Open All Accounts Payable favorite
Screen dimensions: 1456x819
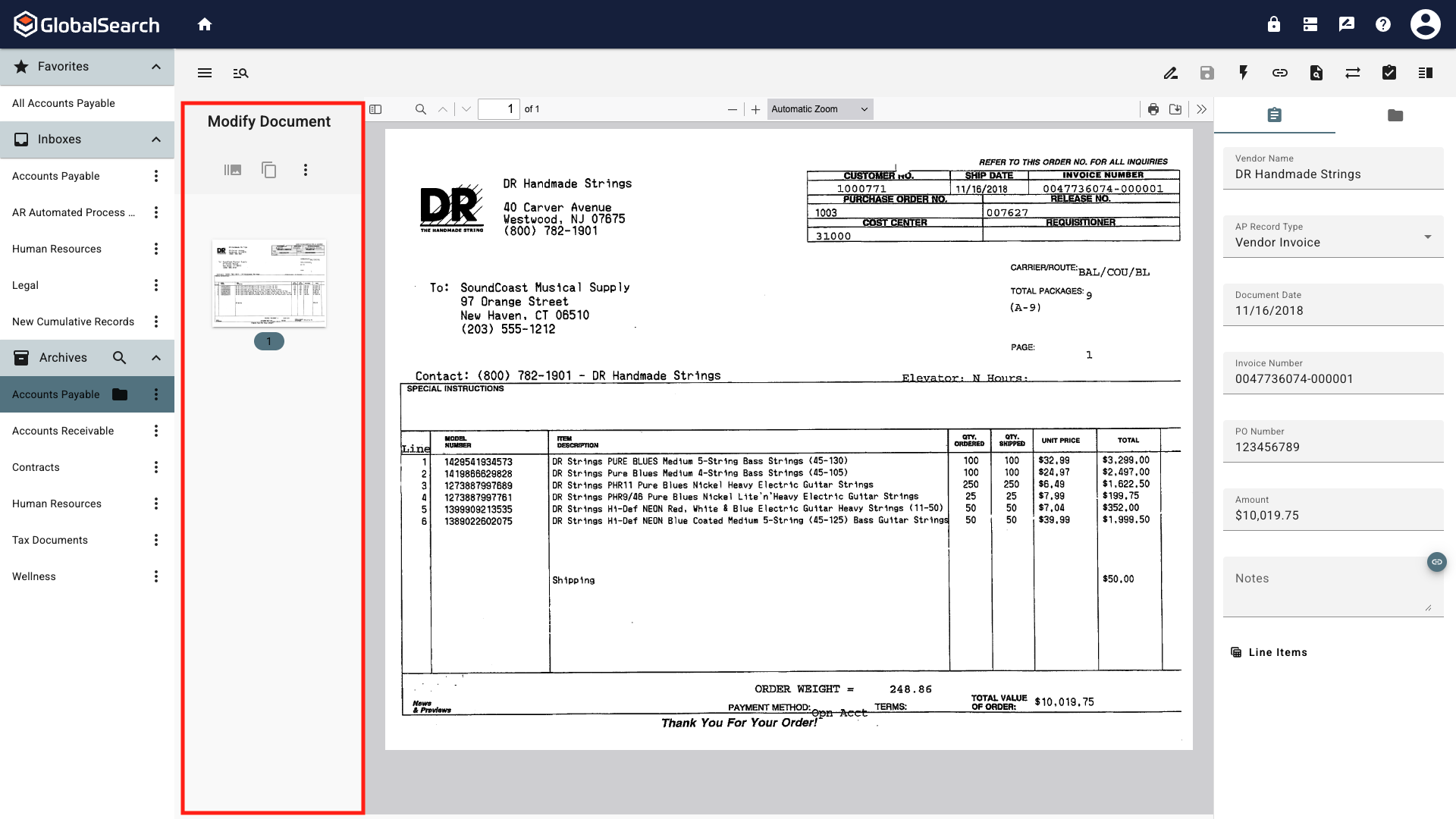pyautogui.click(x=64, y=103)
